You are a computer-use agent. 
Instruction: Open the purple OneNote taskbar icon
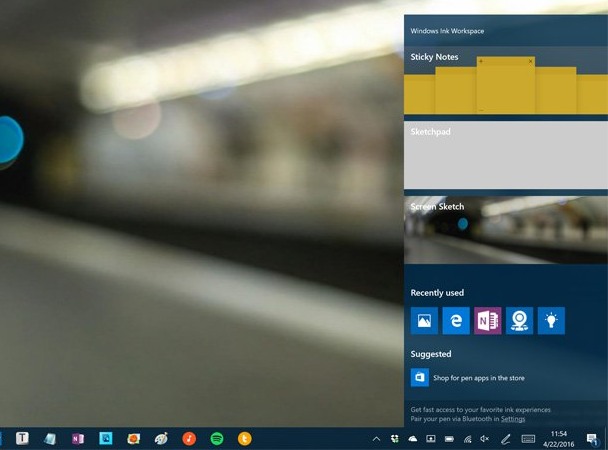78,438
